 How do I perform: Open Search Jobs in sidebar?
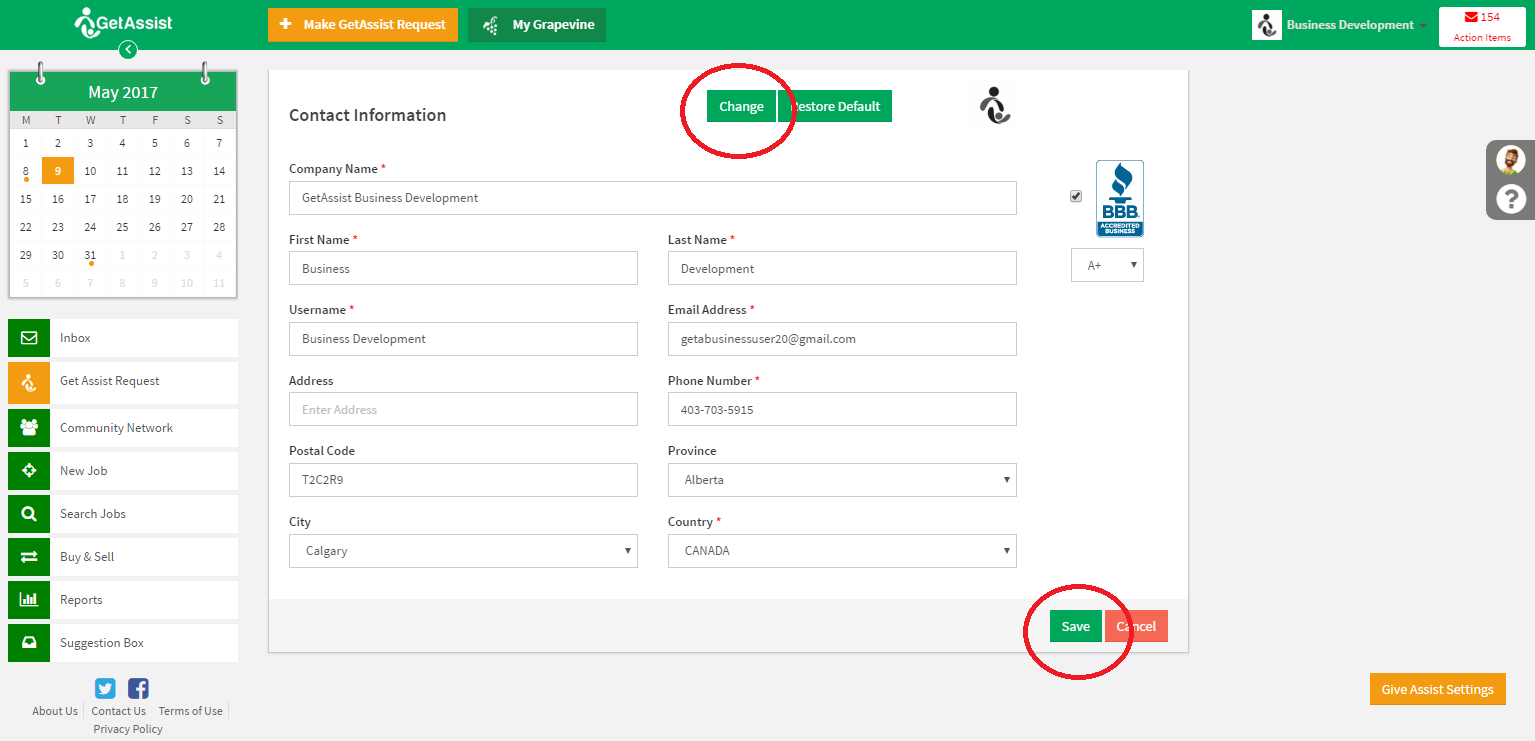pyautogui.click(x=123, y=514)
